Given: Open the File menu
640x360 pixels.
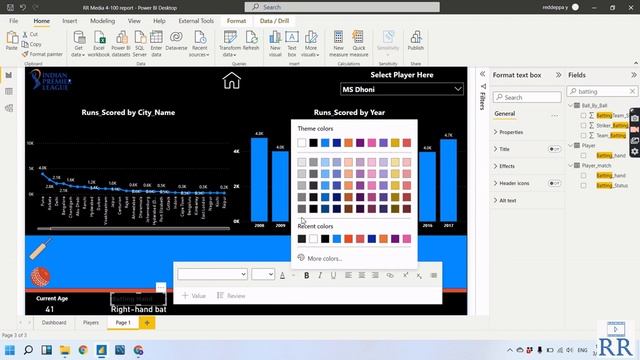Looking at the screenshot, I should point(13,21).
